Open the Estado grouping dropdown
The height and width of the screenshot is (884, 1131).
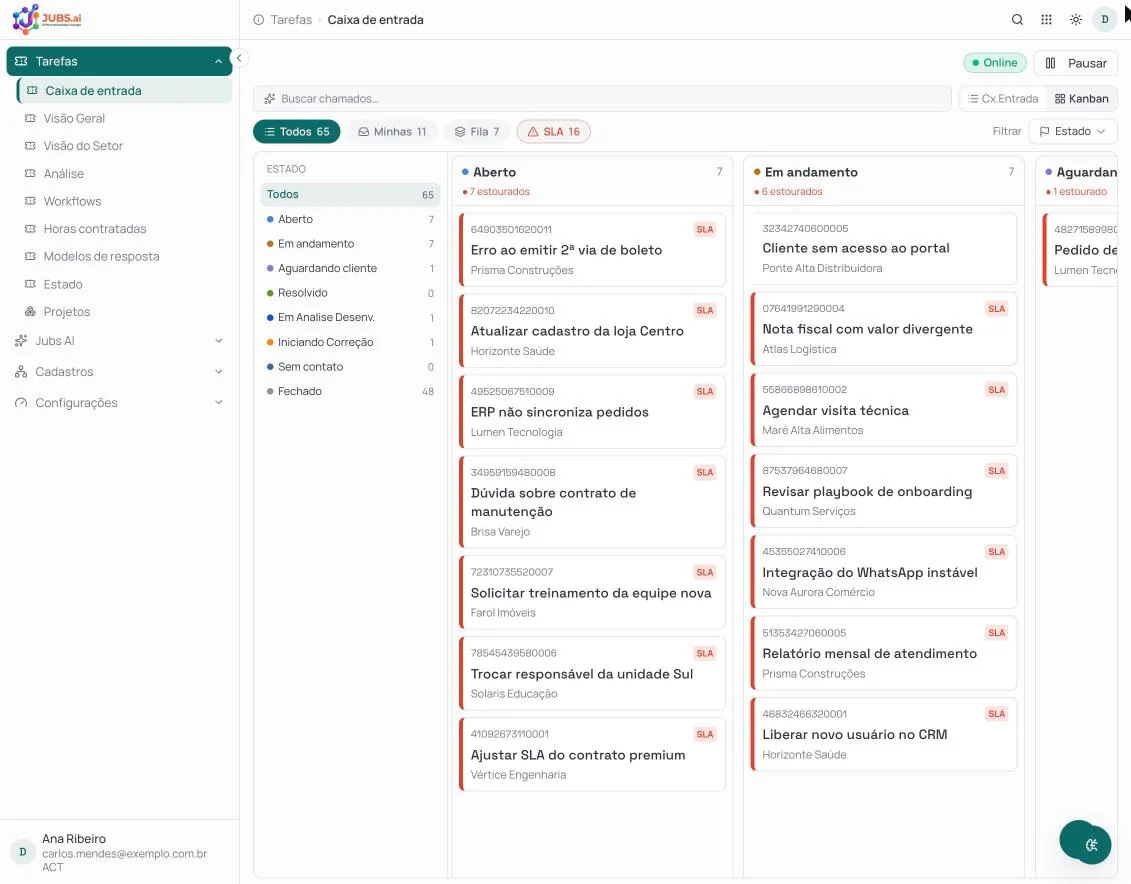[1073, 131]
